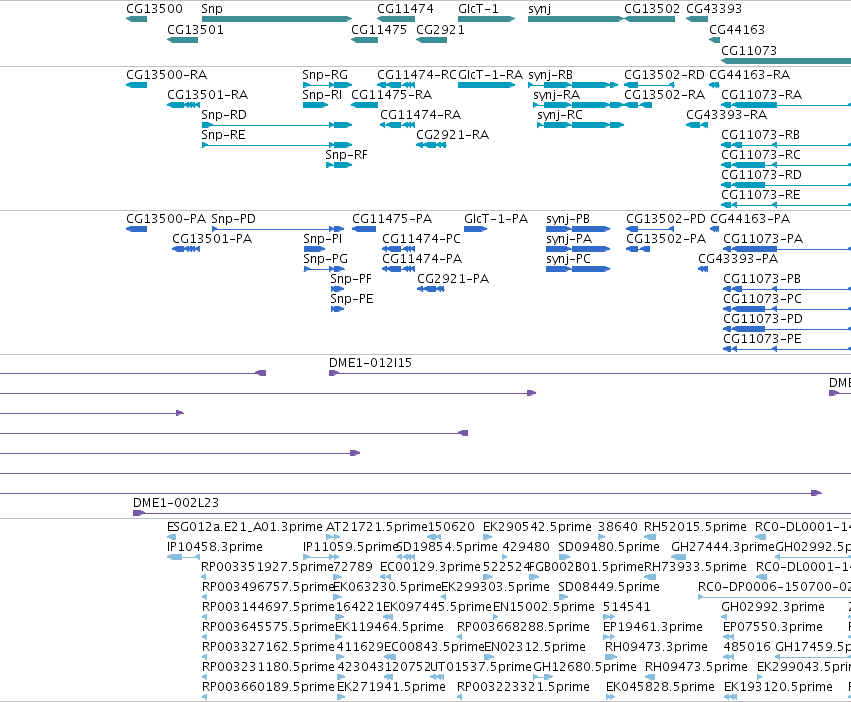851x702 pixels.
Task: Click the CG13500-PA protein label
Action: [x=166, y=219]
